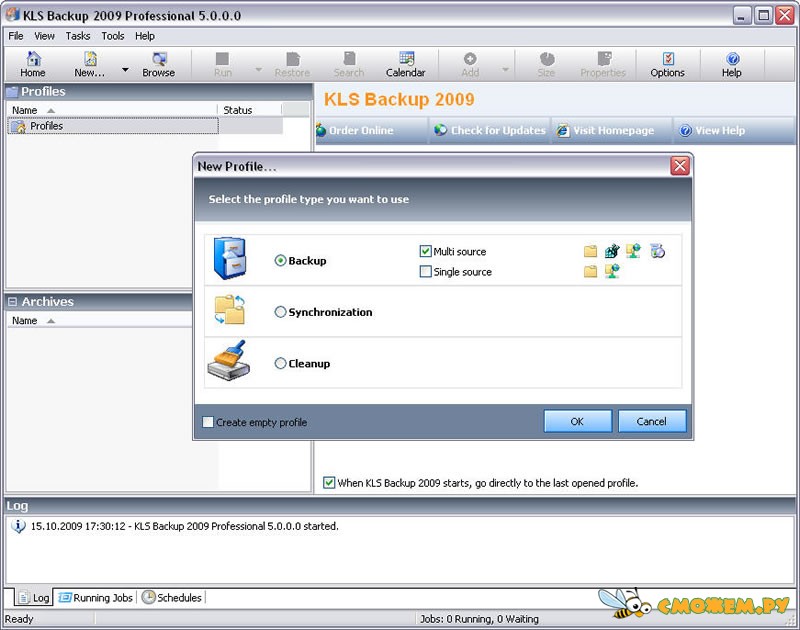Confirm dialog with OK button

[578, 421]
